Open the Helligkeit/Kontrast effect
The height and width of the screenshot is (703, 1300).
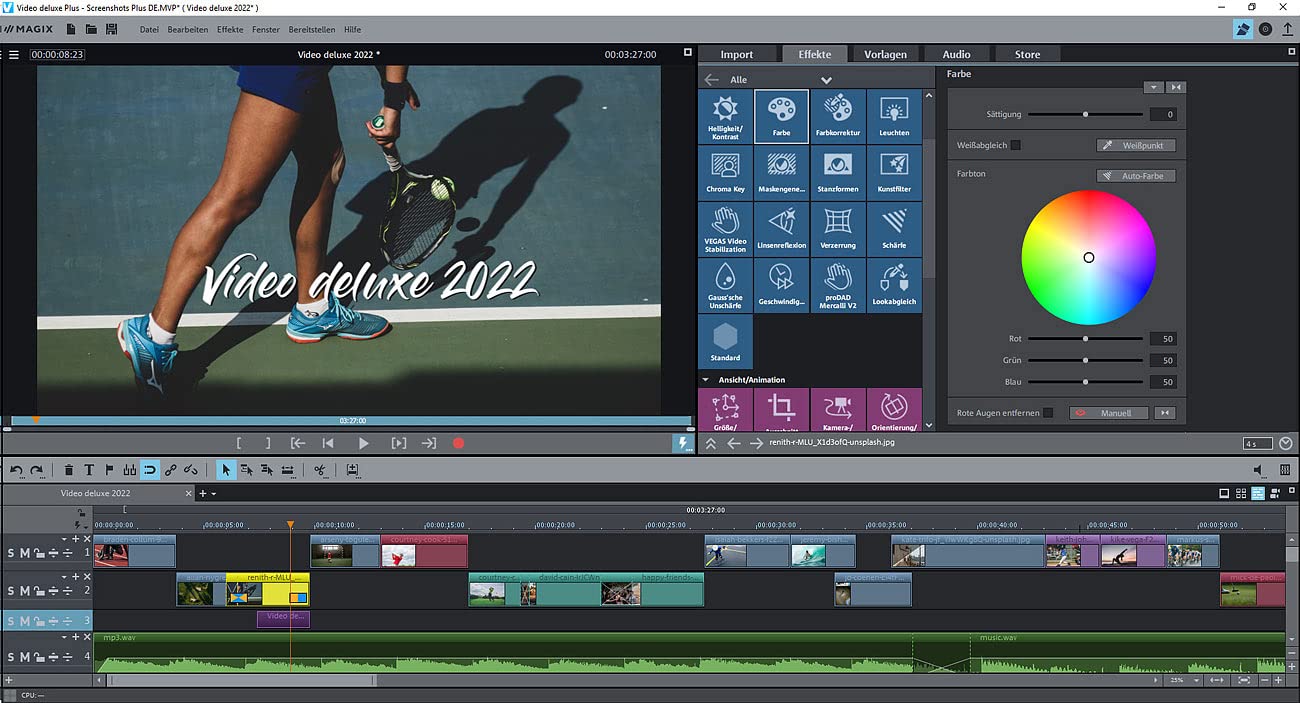click(x=725, y=117)
